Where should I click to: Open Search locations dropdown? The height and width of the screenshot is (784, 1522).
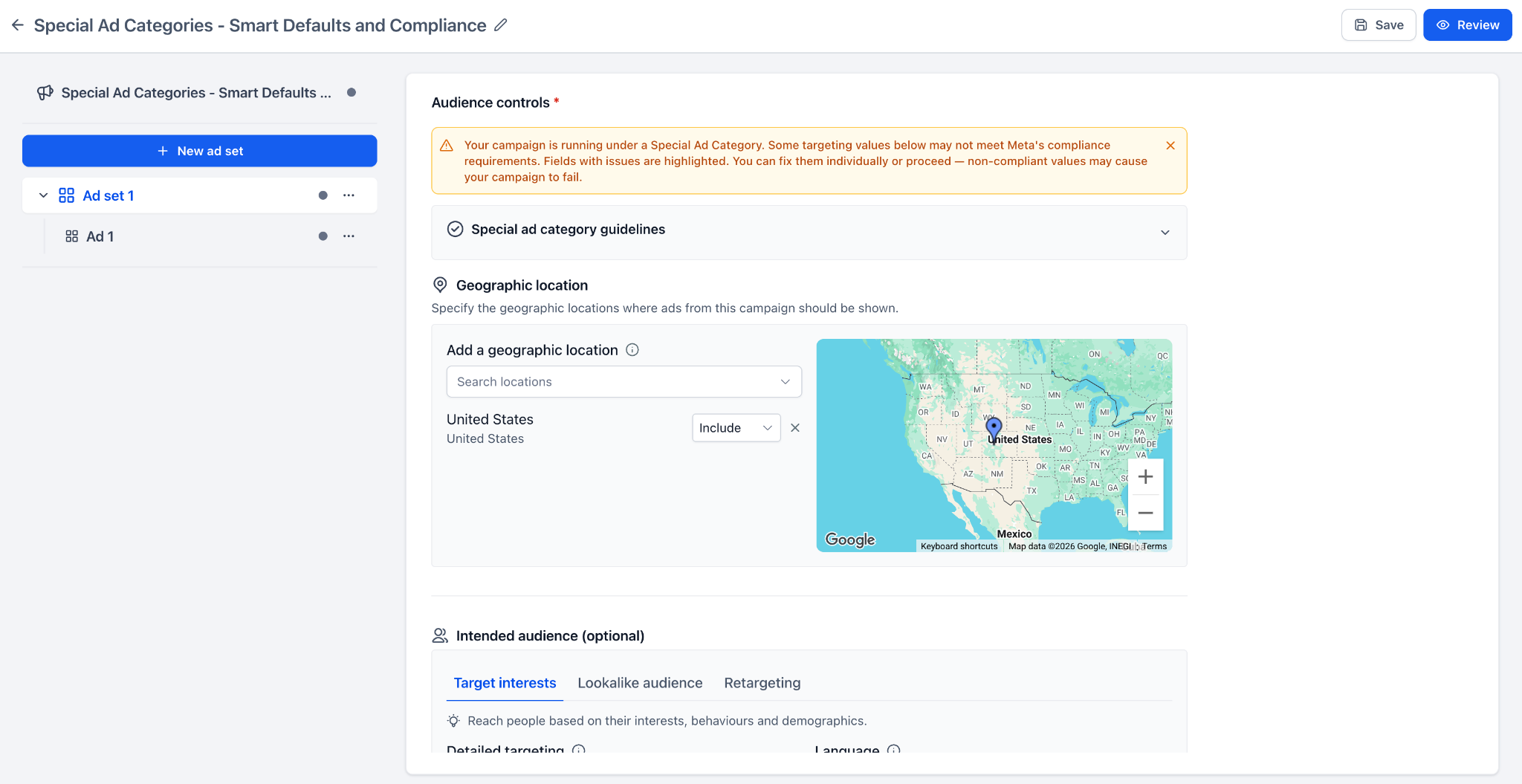click(624, 382)
